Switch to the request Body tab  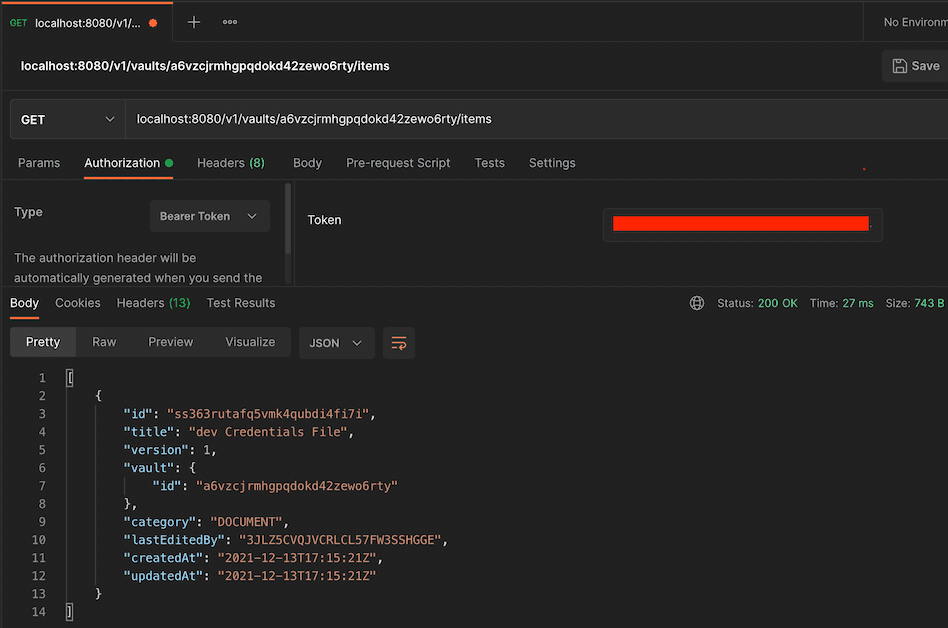pos(307,163)
